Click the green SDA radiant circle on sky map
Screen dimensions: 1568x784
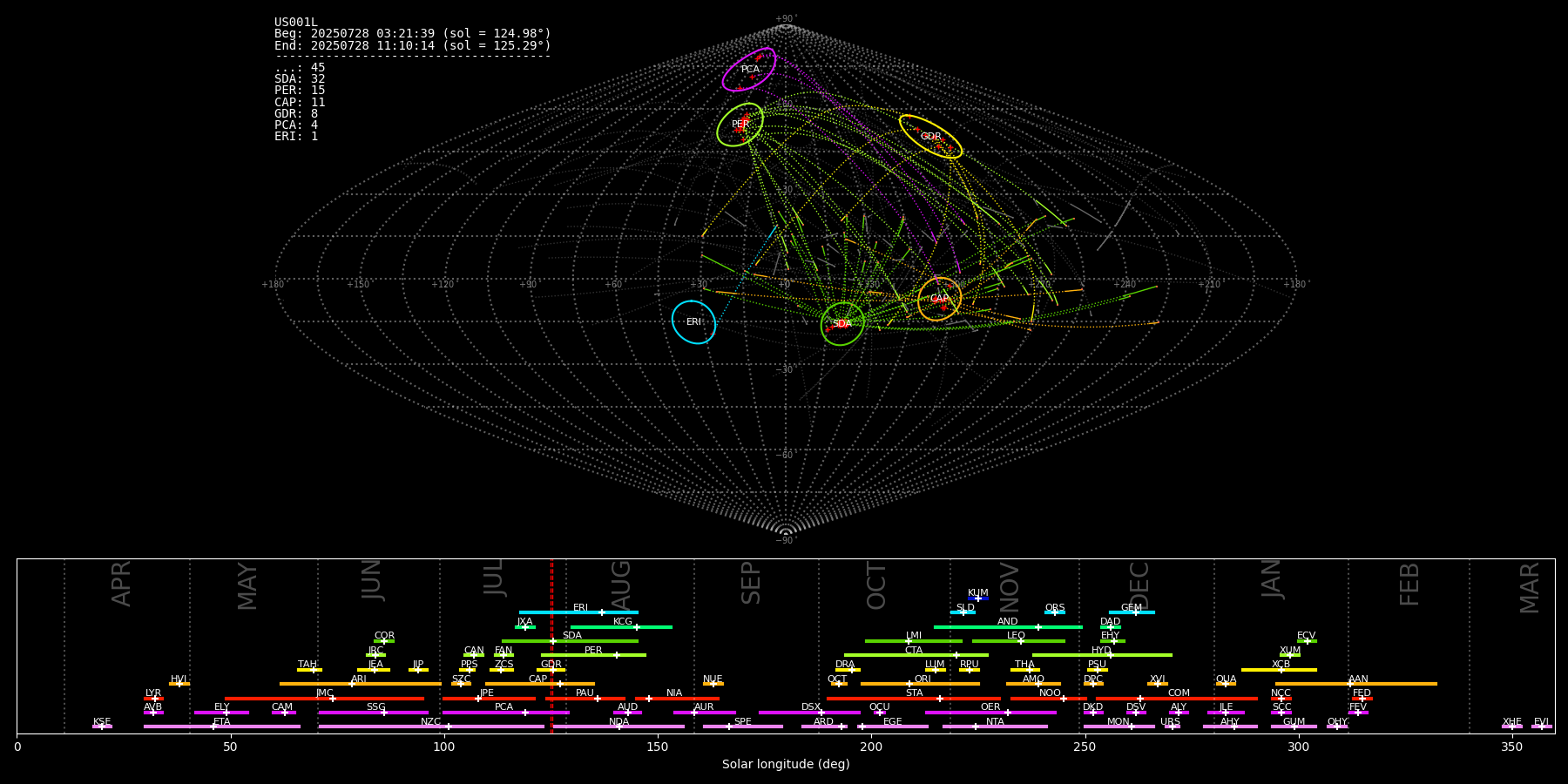pos(842,324)
